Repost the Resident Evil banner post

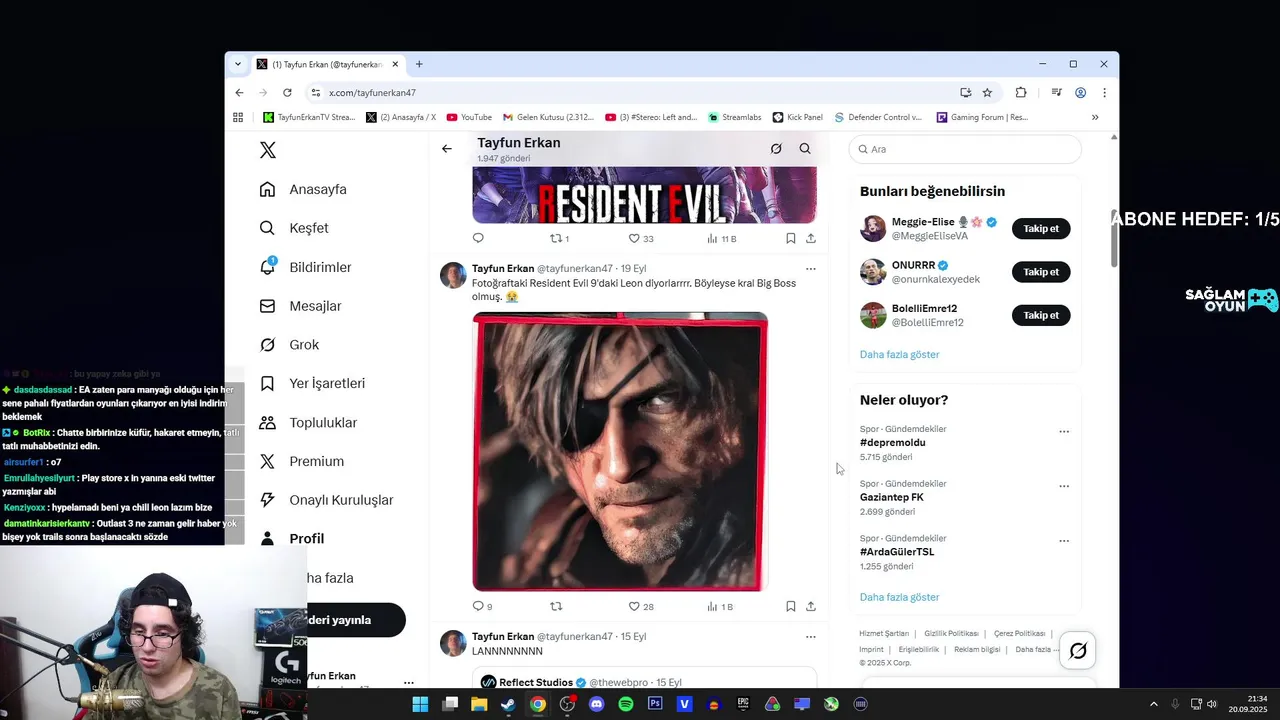560,238
